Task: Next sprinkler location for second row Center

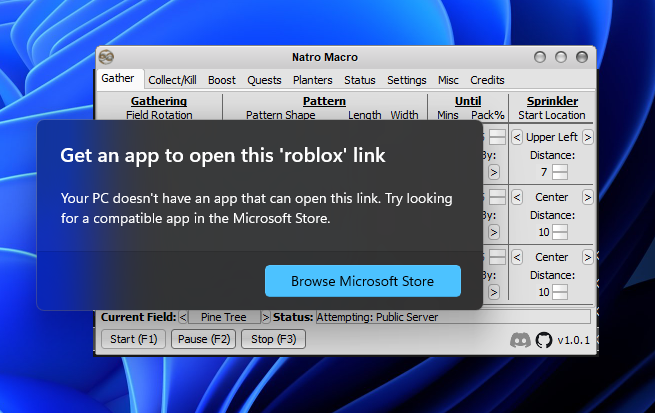Action: pos(587,197)
